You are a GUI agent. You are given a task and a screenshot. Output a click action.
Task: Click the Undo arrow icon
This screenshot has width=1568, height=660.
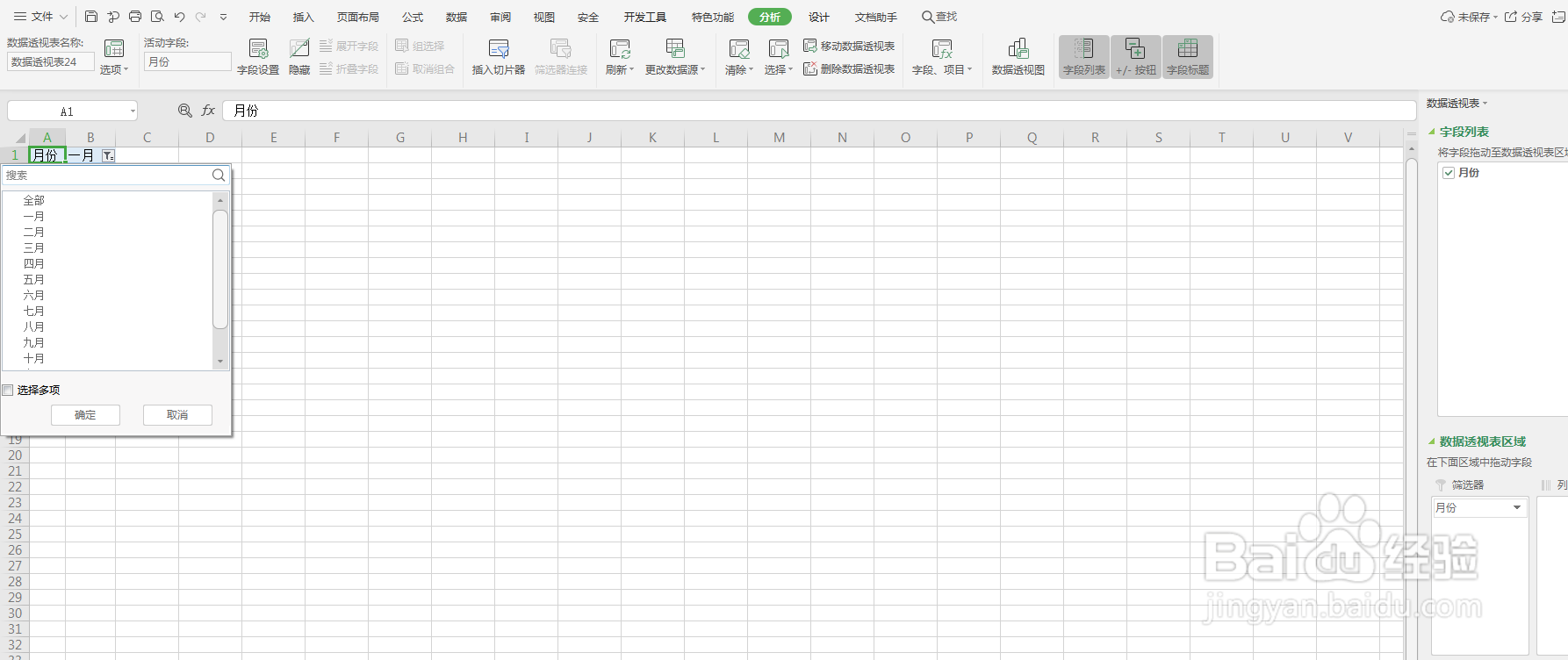(179, 17)
